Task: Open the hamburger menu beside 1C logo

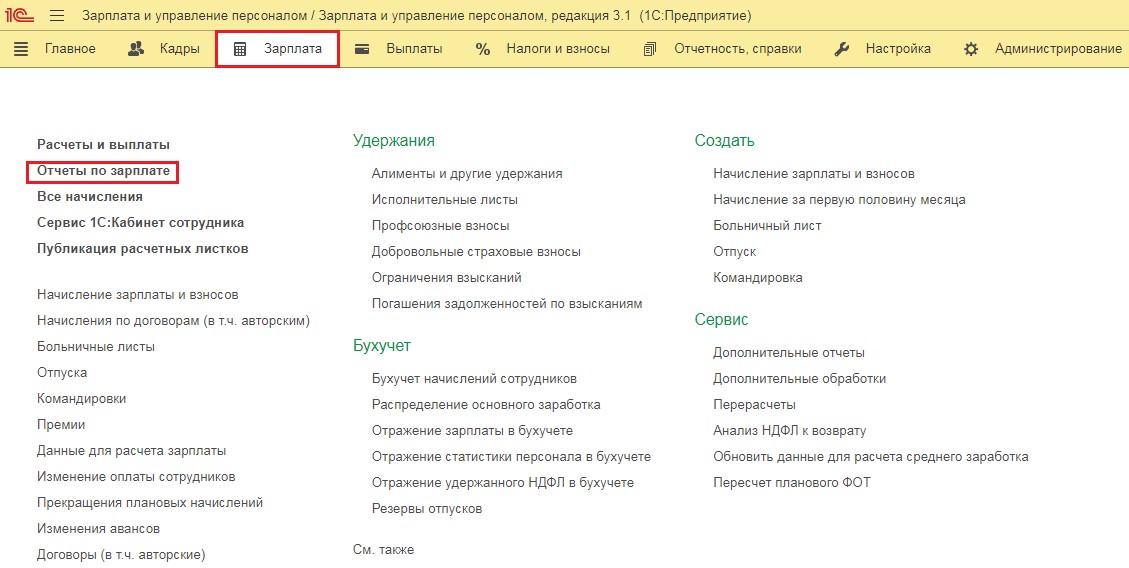Action: pos(57,16)
